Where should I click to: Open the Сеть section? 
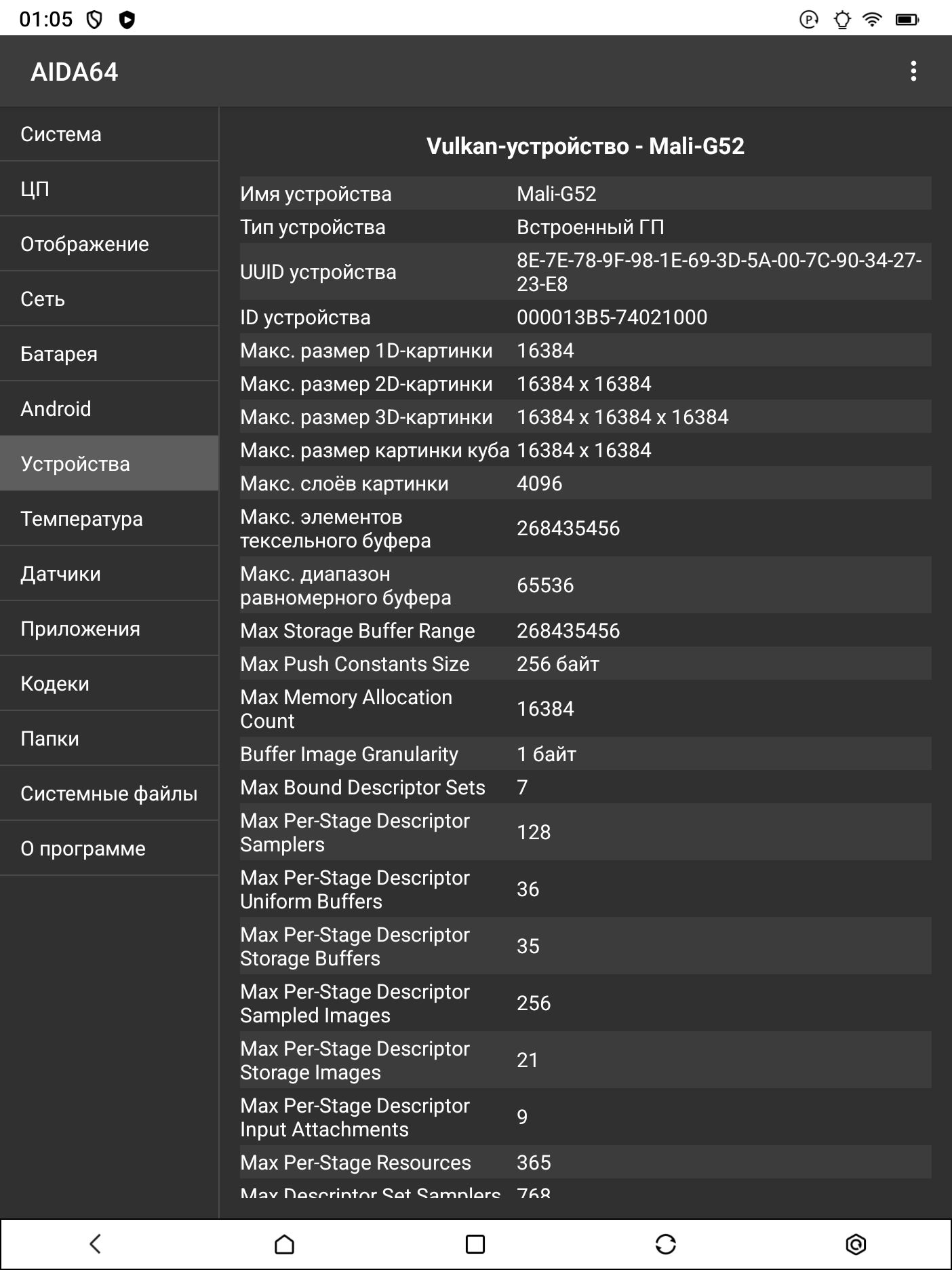pos(109,299)
